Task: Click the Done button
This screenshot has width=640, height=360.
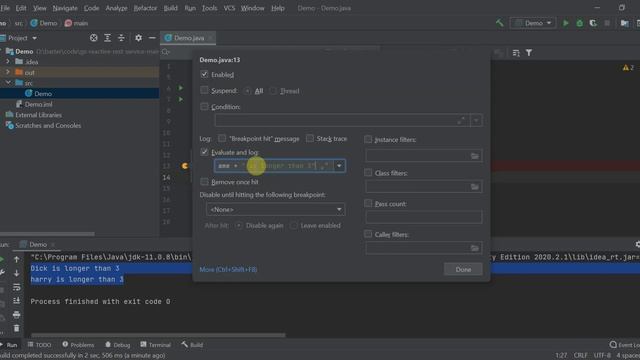Action: [x=463, y=269]
